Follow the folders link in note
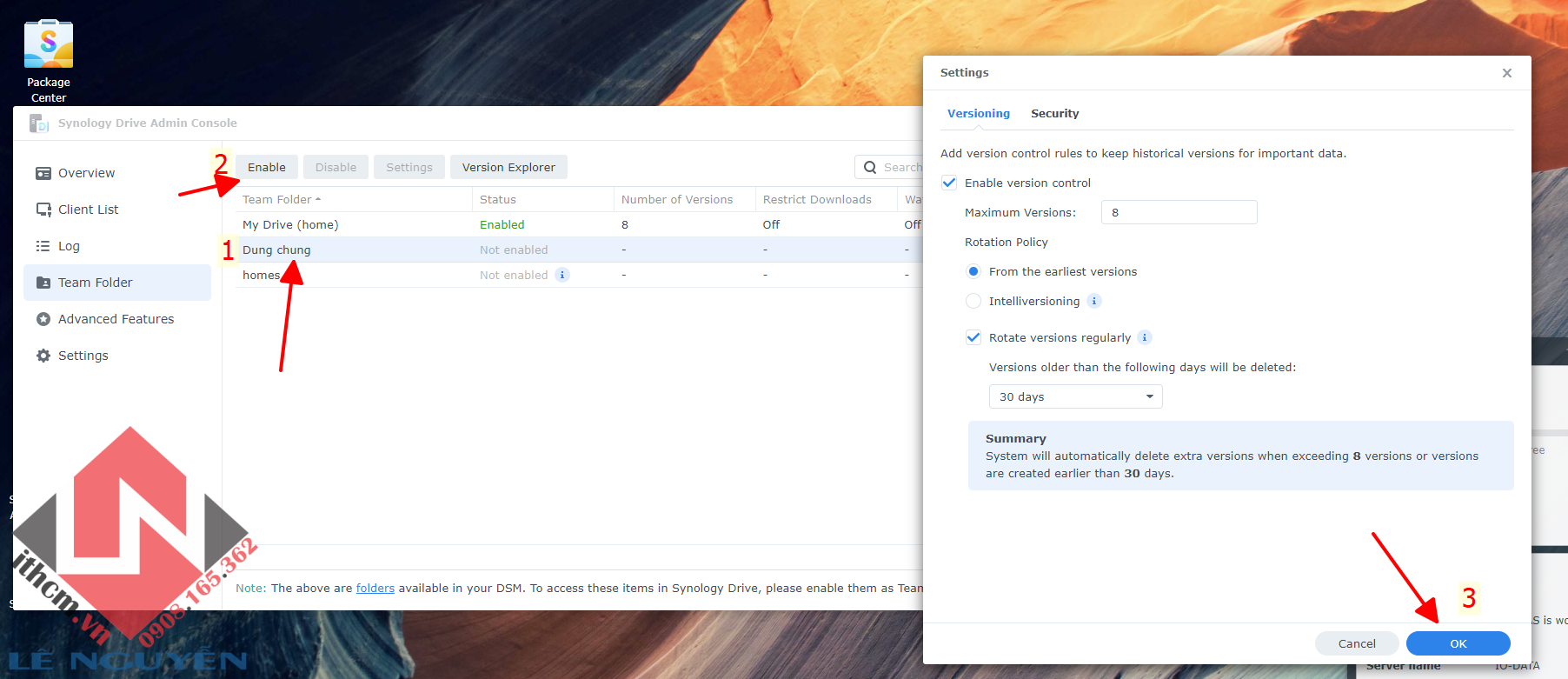The image size is (1568, 679). coord(375,588)
